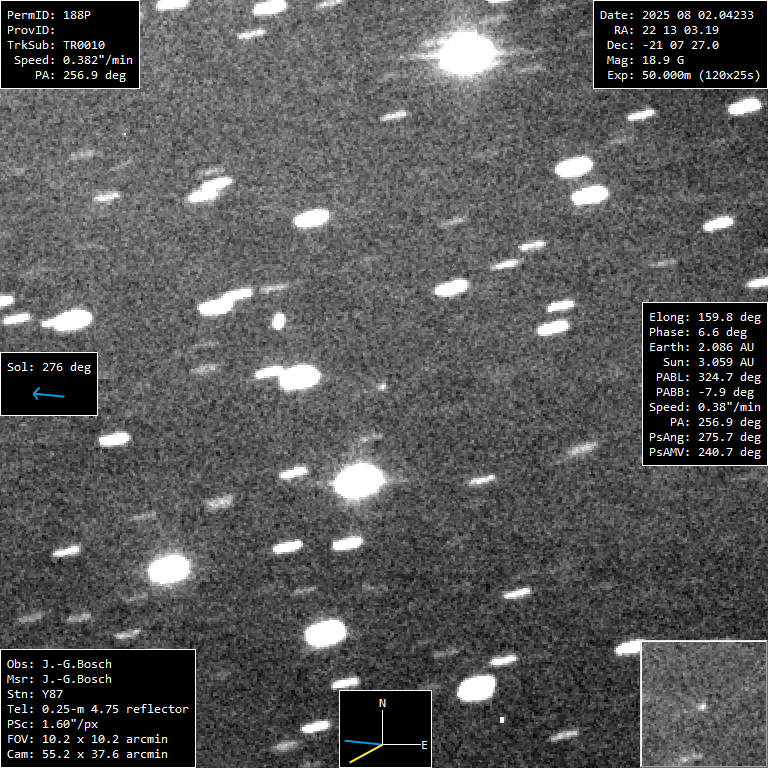768x768 pixels.
Task: Click 'Tel: 0.25-m 4.75 reflector' line
Action: 98,709
